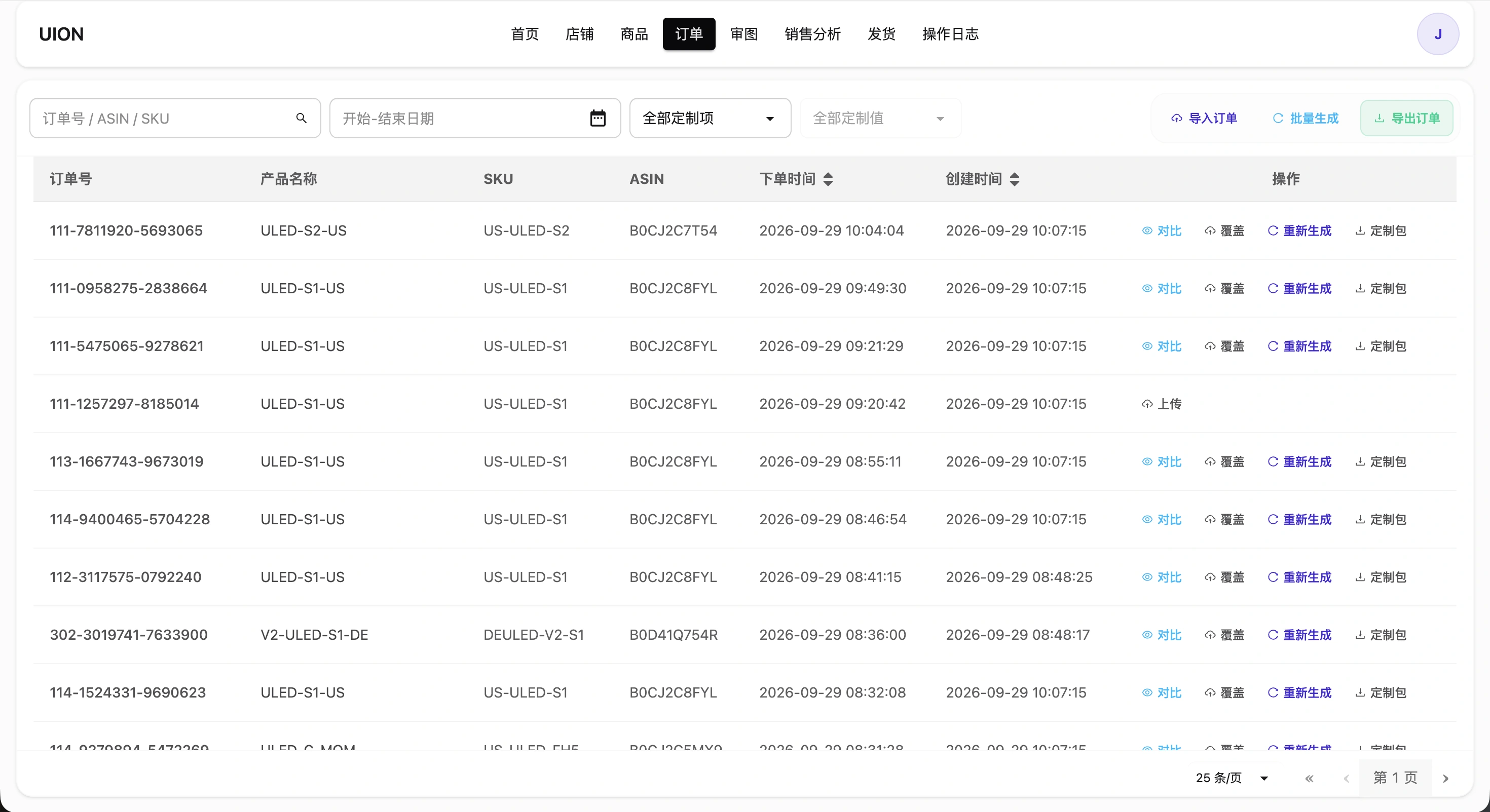The width and height of the screenshot is (1490, 812).
Task: Click 重新生成 for order 111-7811920-5693065
Action: pyautogui.click(x=1299, y=230)
